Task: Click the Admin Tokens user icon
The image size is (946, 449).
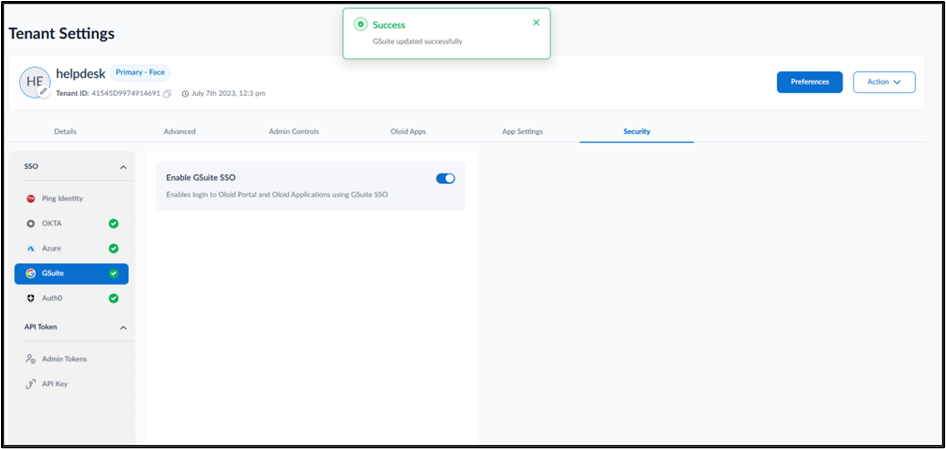Action: click(x=31, y=359)
